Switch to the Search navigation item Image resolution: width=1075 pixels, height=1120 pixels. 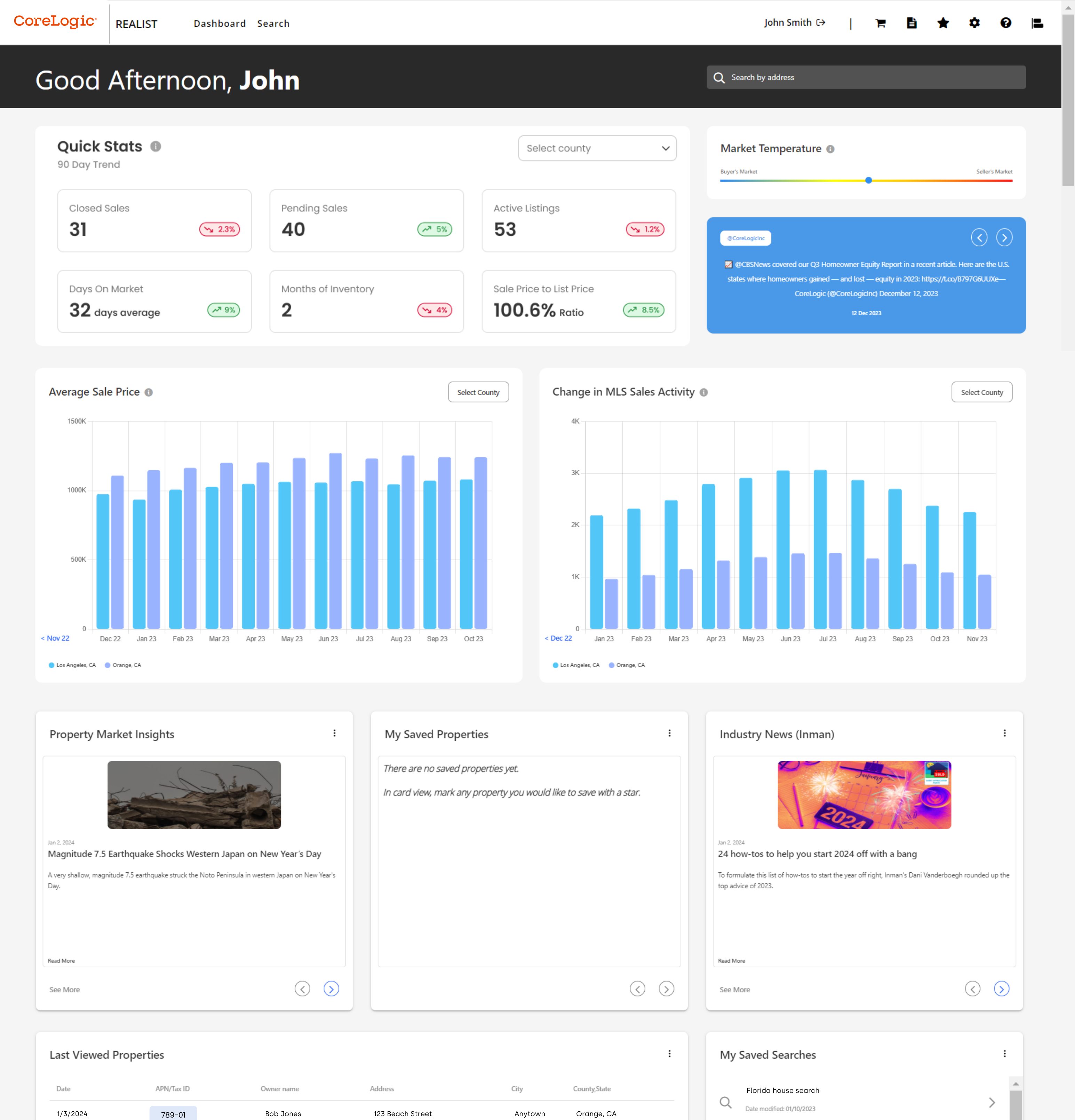(273, 23)
